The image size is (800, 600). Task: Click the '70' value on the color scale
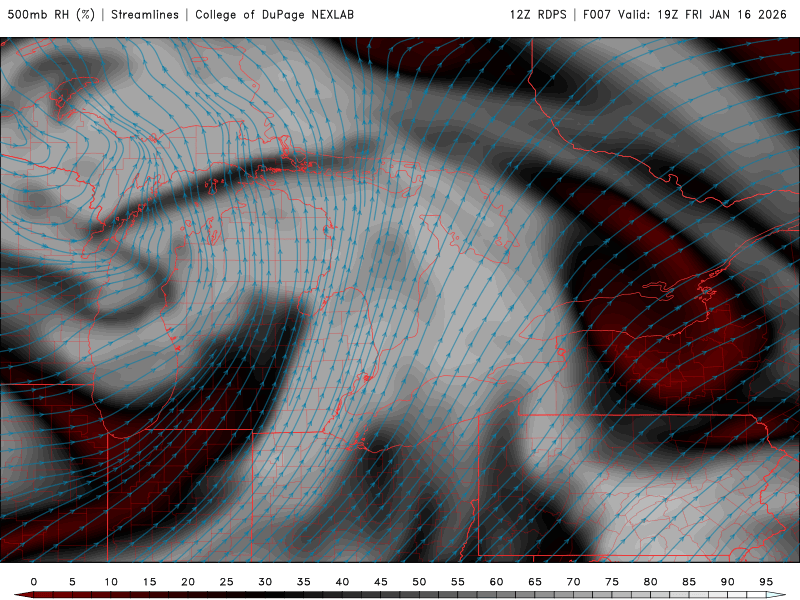pos(573,582)
